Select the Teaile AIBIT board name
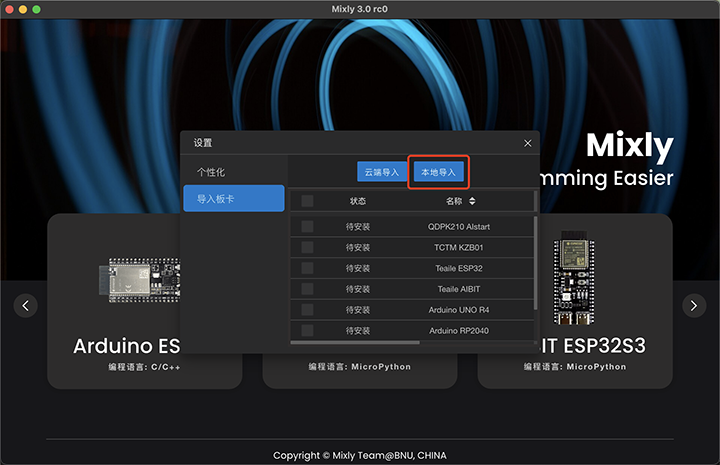 tap(459, 289)
